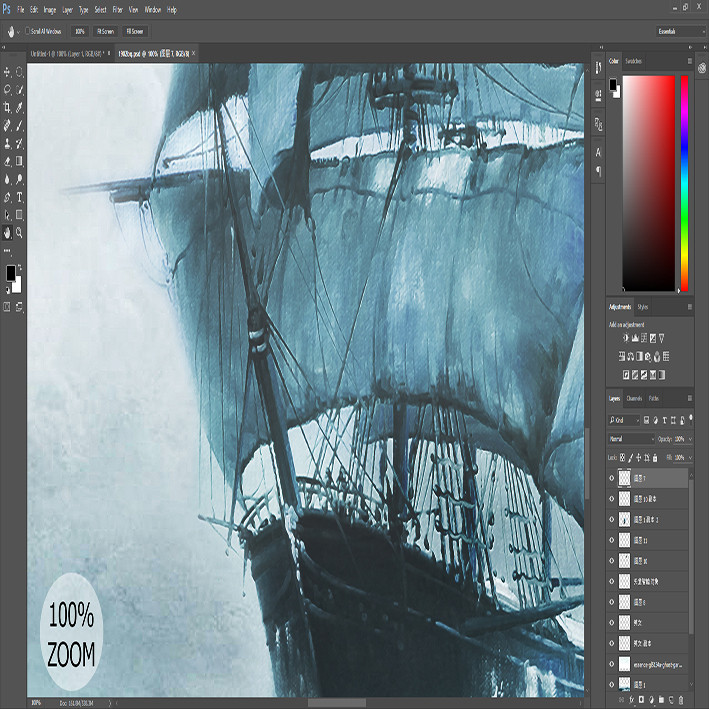Create new group folder icon in Layers
Viewport: 709px width, 709px height.
coord(662,700)
